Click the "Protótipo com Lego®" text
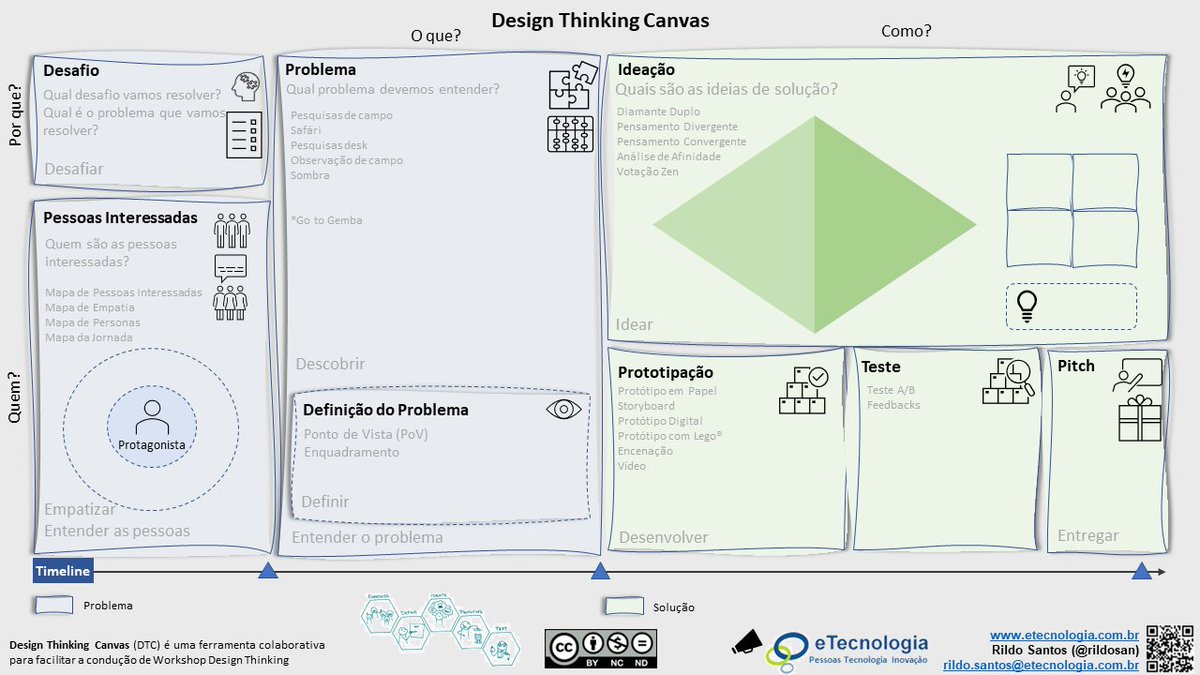The width and height of the screenshot is (1200, 675). pyautogui.click(x=670, y=436)
